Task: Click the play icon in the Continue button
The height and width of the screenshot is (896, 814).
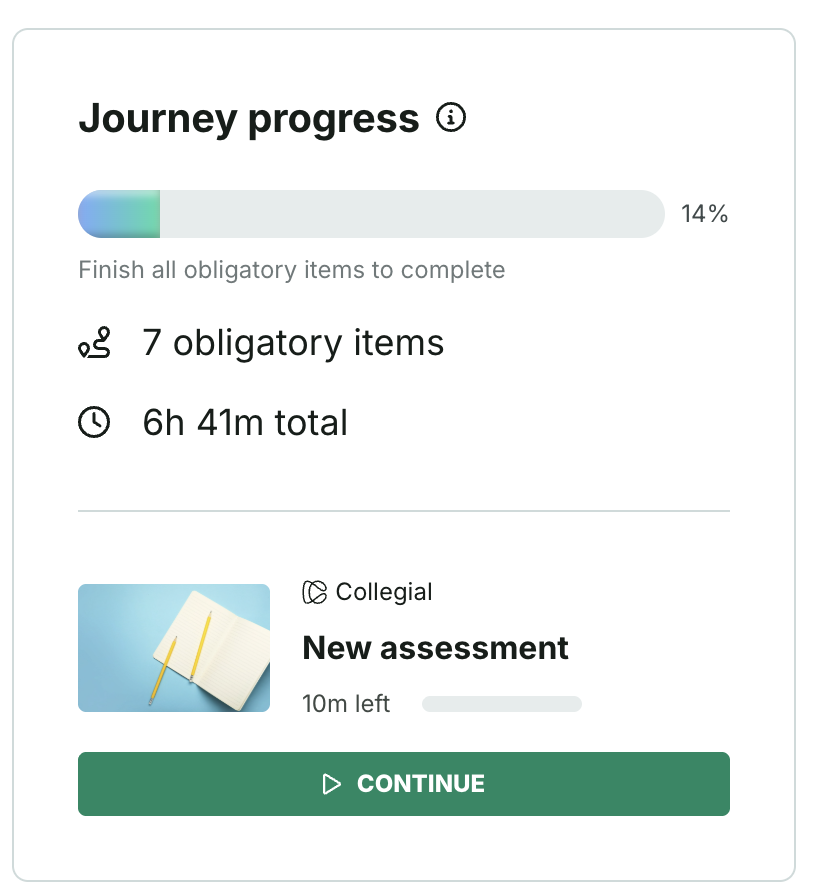Action: coord(332,784)
